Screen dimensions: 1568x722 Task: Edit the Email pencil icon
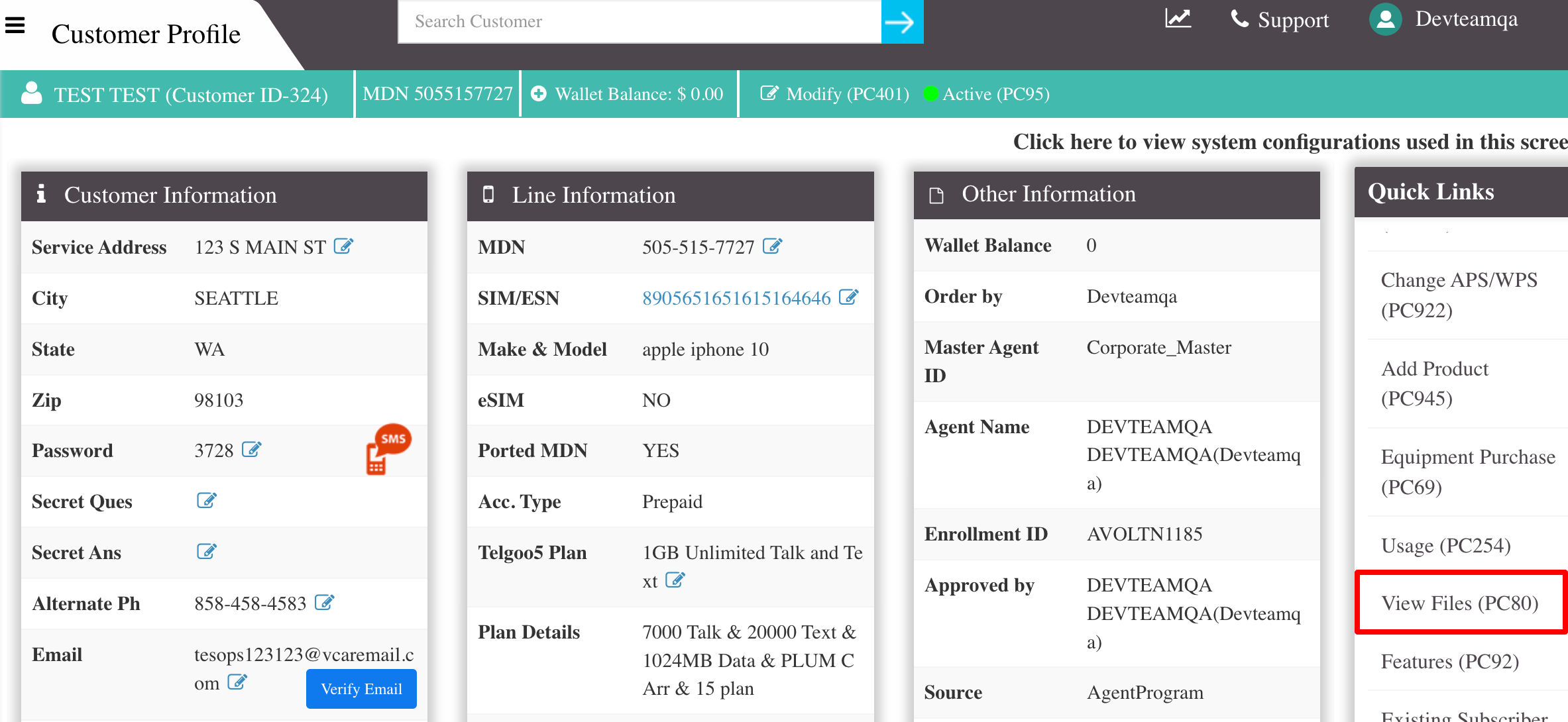point(237,682)
